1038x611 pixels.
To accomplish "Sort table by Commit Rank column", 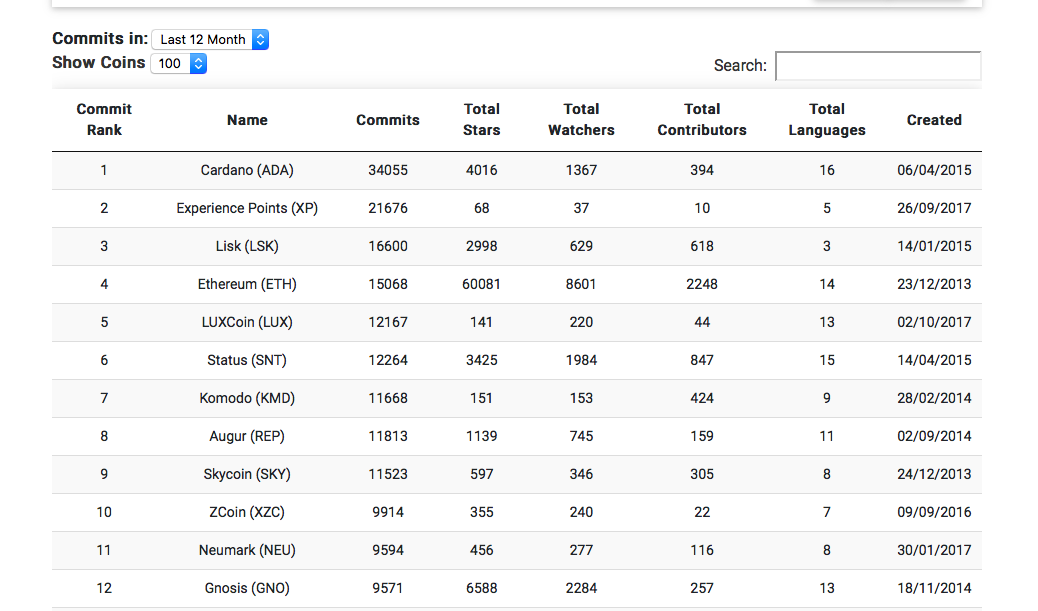I will [104, 120].
